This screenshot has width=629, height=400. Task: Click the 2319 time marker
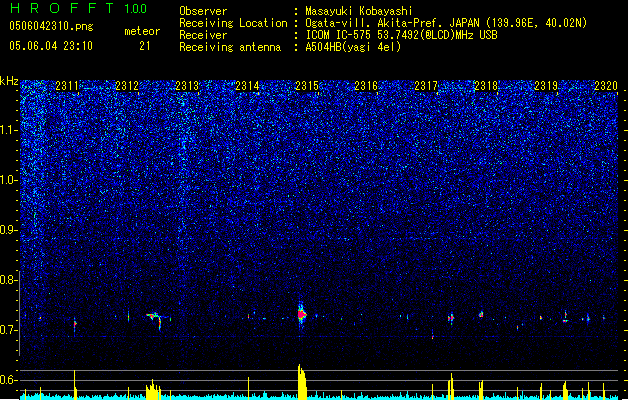pyautogui.click(x=546, y=86)
